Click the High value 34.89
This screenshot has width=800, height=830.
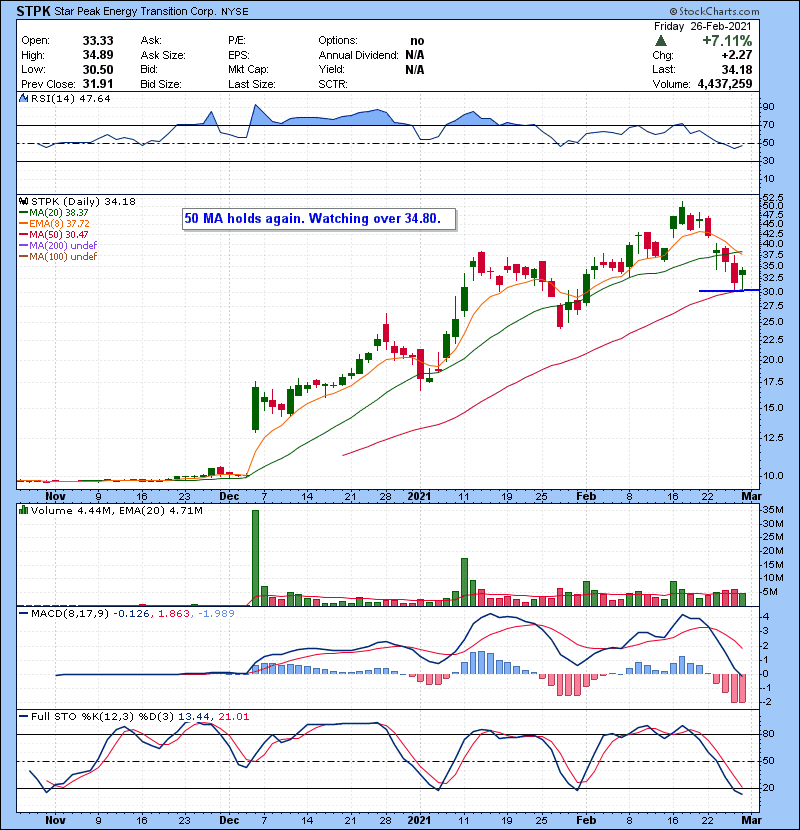coord(98,55)
